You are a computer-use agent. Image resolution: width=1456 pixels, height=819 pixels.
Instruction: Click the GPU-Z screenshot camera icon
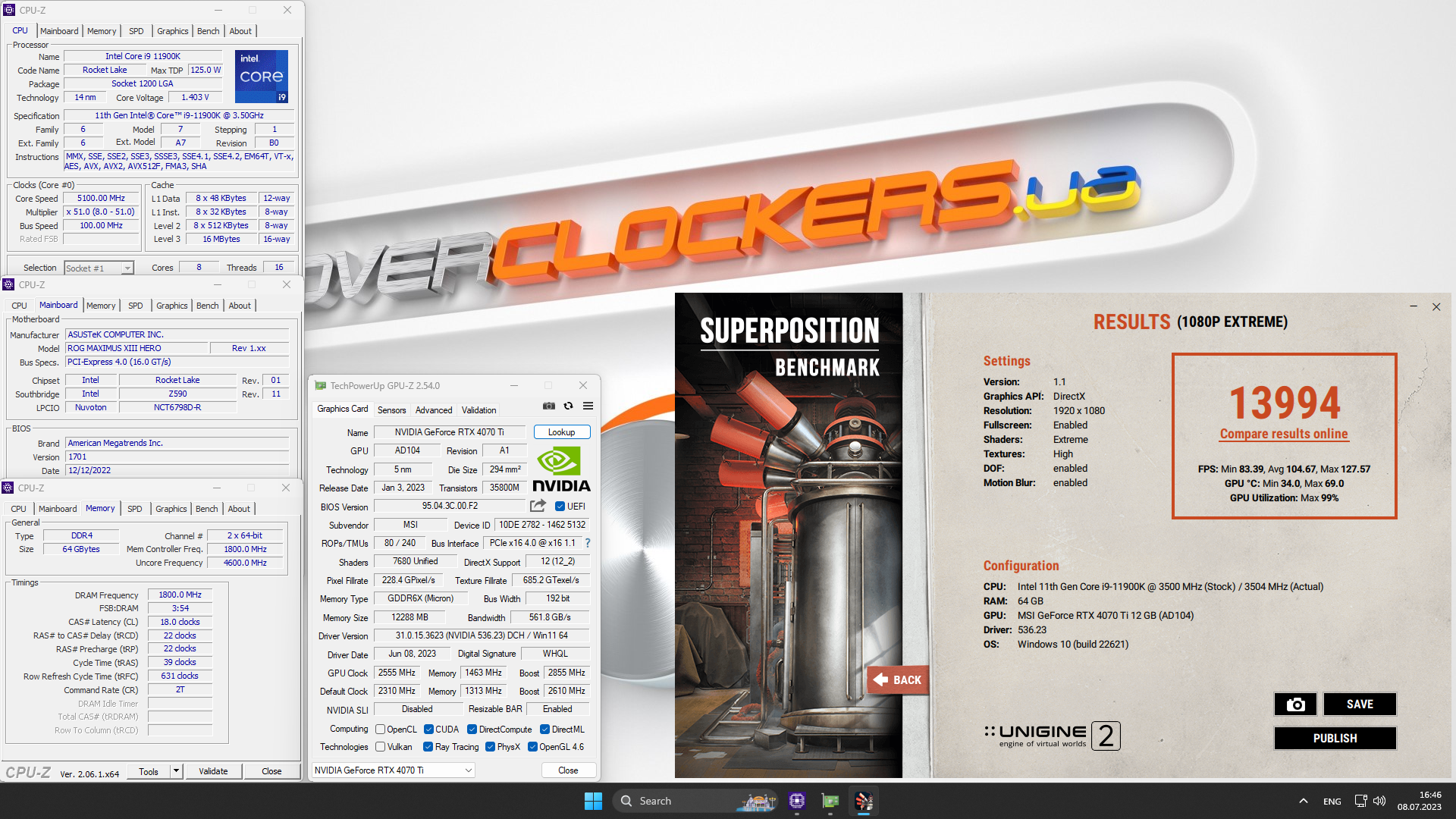[549, 406]
